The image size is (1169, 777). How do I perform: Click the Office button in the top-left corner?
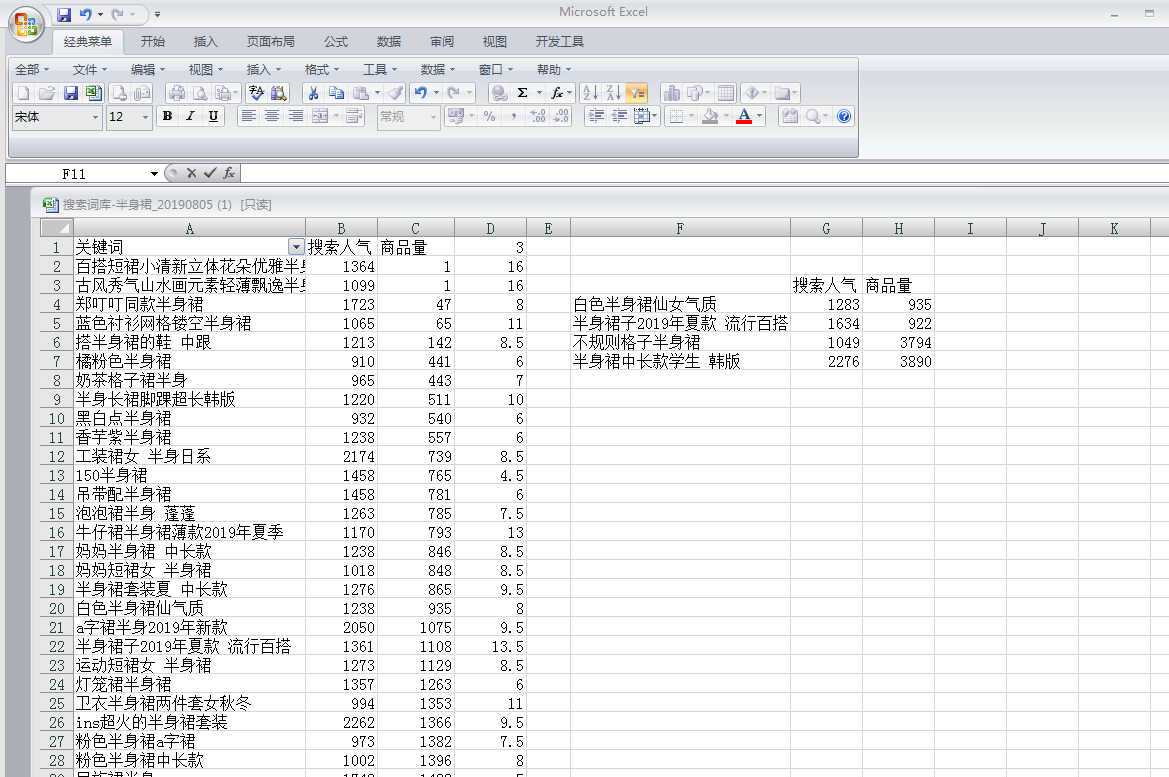[26, 25]
